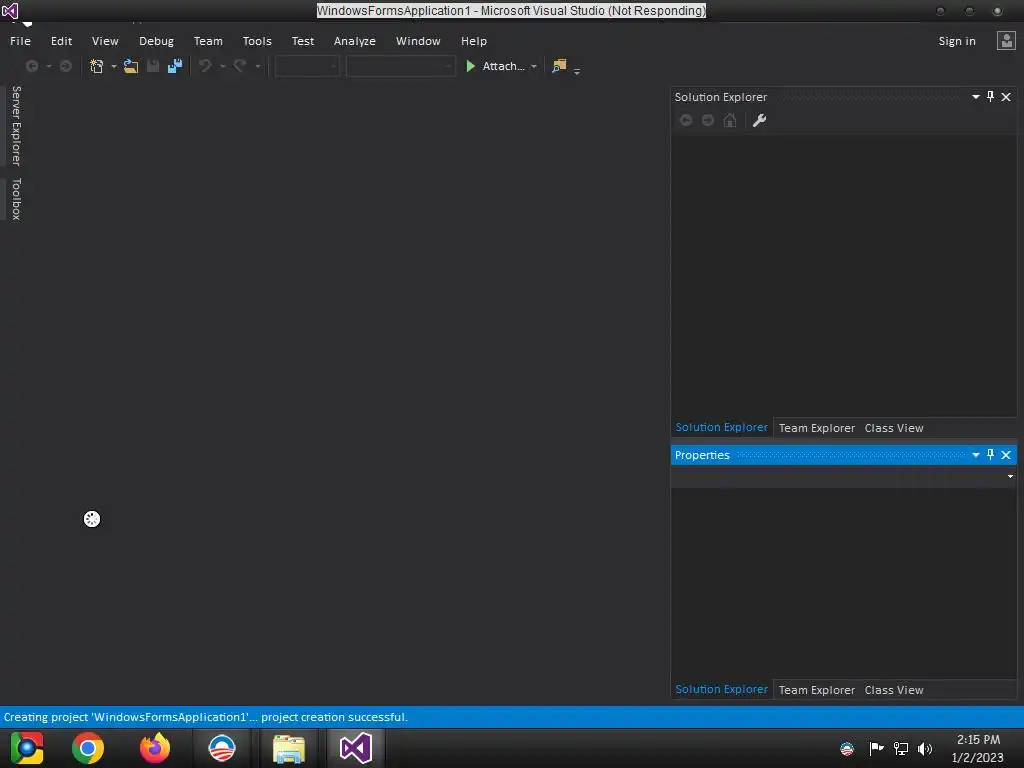Open the Tools menu

click(x=257, y=41)
